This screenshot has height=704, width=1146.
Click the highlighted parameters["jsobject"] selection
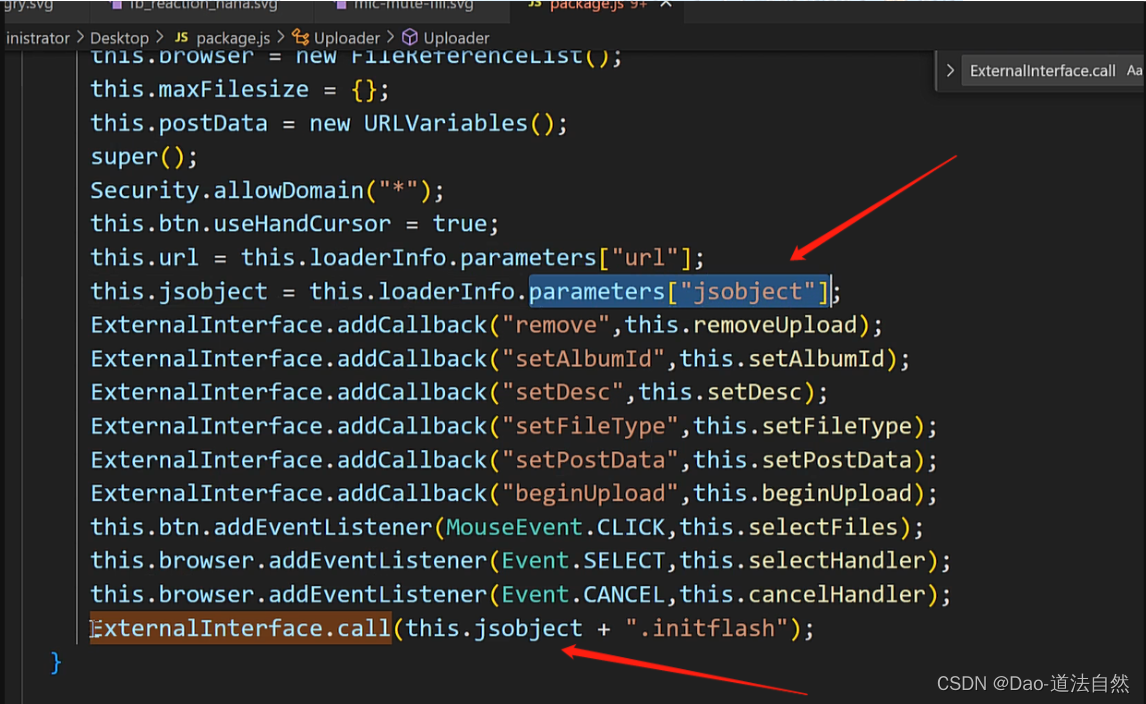(680, 291)
